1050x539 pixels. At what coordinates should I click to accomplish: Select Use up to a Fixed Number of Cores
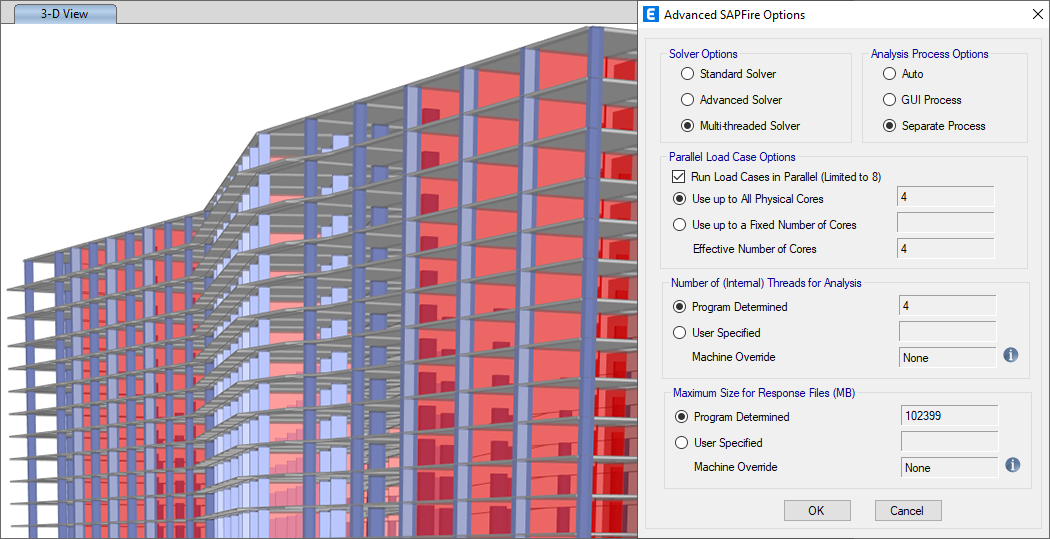click(x=765, y=225)
